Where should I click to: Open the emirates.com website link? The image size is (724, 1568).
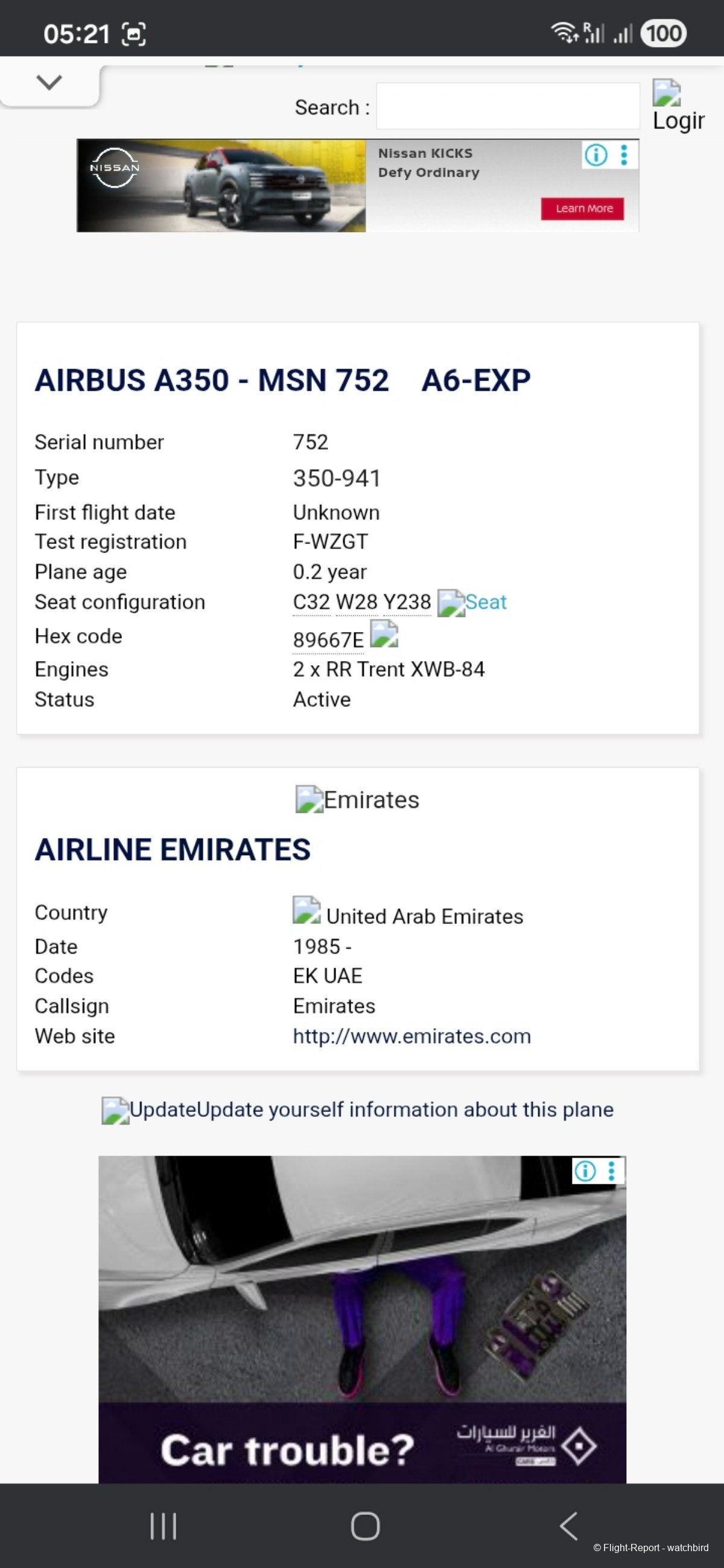tap(411, 1036)
